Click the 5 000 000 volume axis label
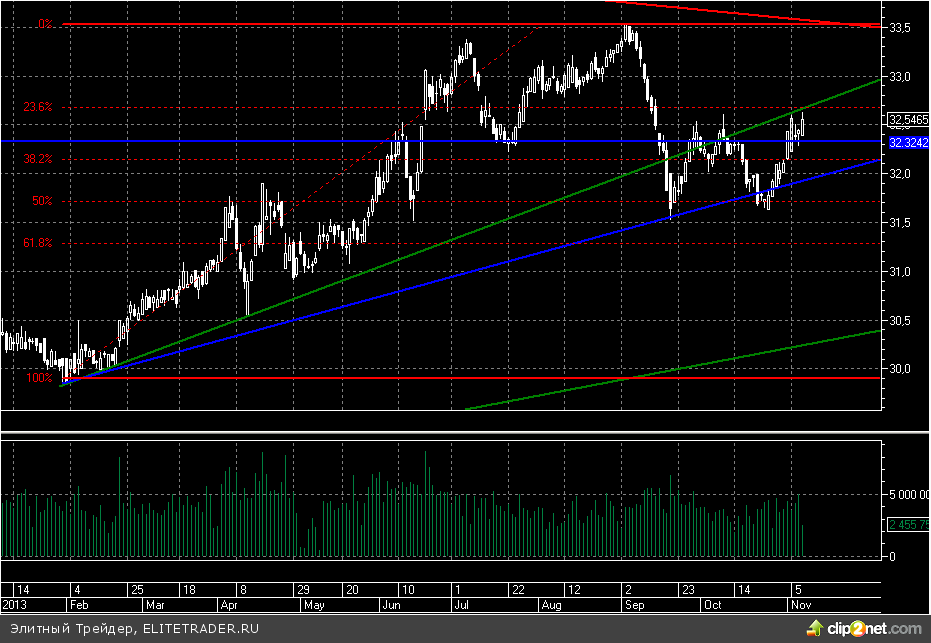This screenshot has width=931, height=643. (908, 494)
